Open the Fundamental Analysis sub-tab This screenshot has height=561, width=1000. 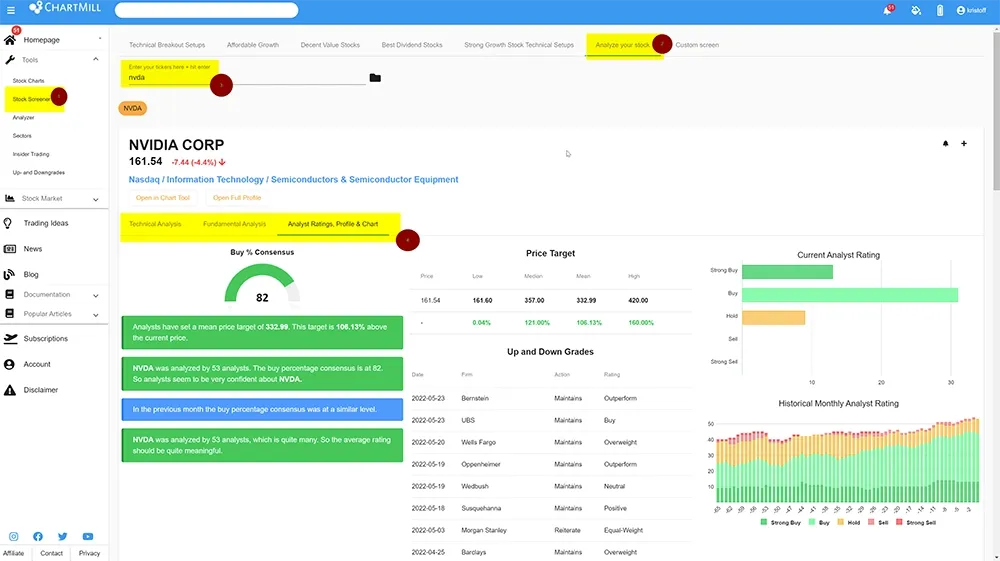(x=234, y=224)
